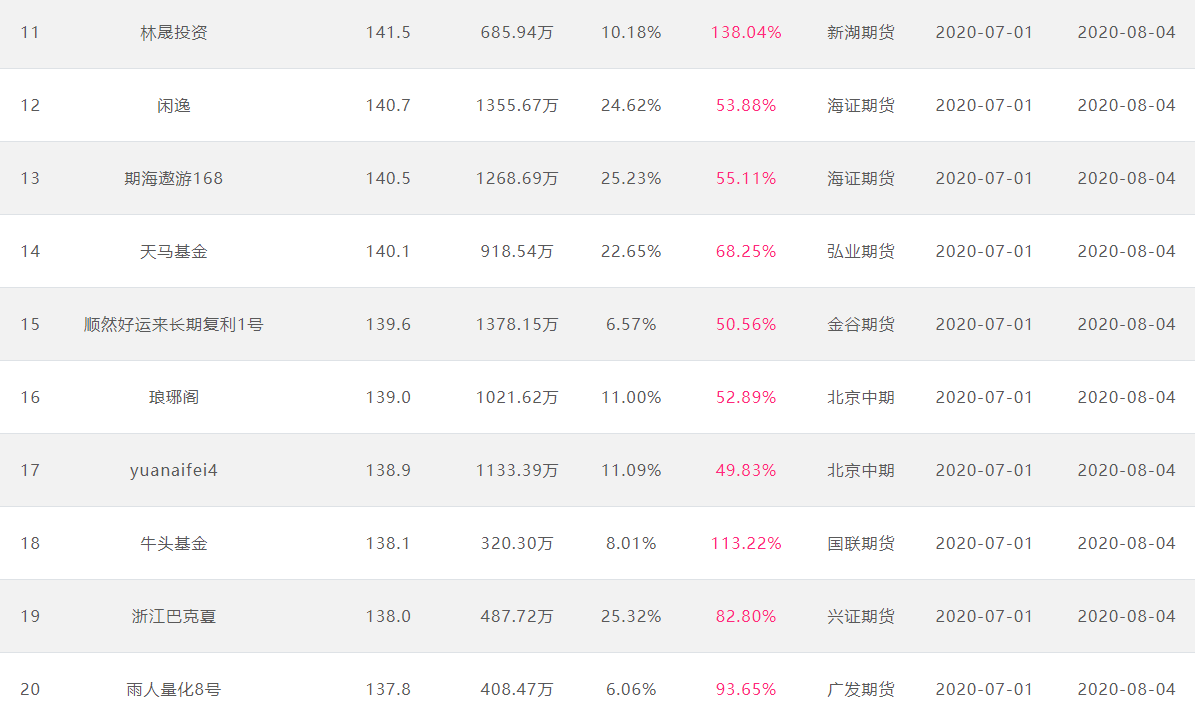Click the 113.22% return value
Viewport: 1195px width, 720px height.
pos(746,543)
